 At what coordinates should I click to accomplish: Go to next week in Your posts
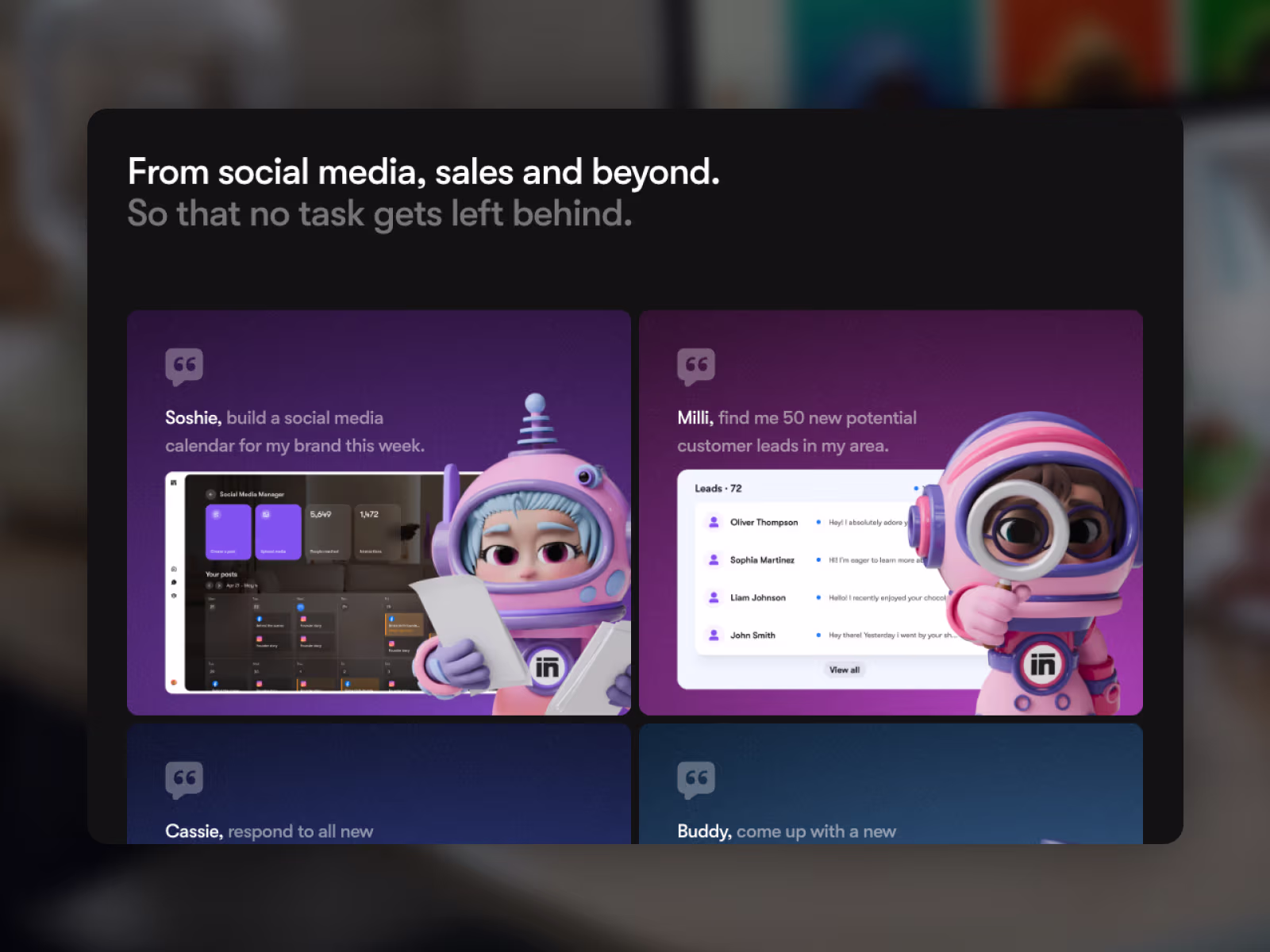coord(219,585)
